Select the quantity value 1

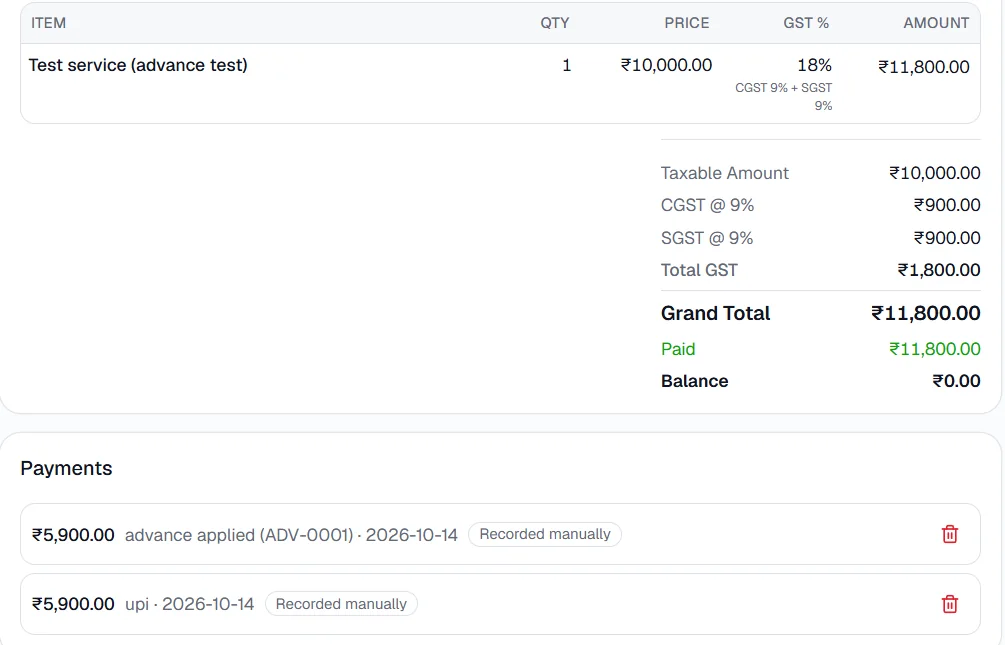(567, 65)
